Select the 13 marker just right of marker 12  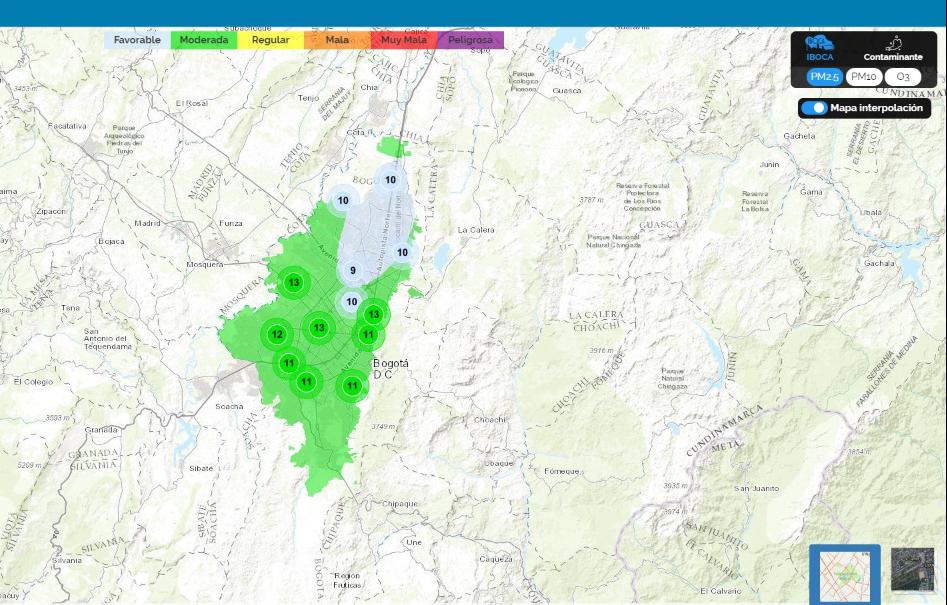(319, 327)
